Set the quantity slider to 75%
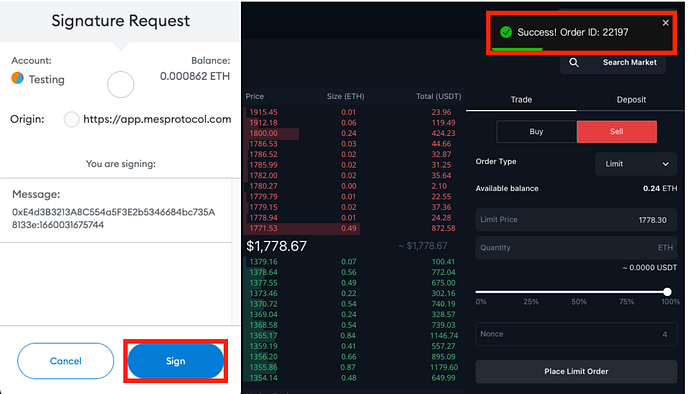The height and width of the screenshot is (394, 700). point(626,302)
